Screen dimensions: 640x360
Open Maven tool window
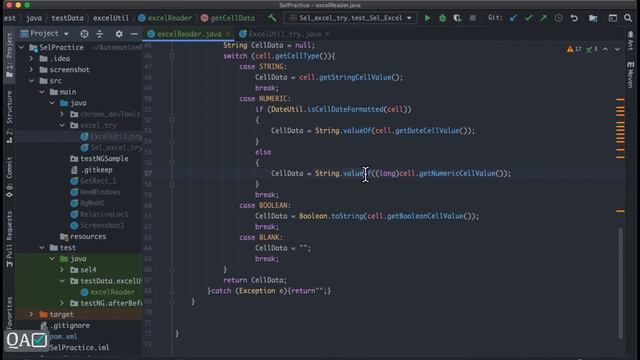(631, 74)
